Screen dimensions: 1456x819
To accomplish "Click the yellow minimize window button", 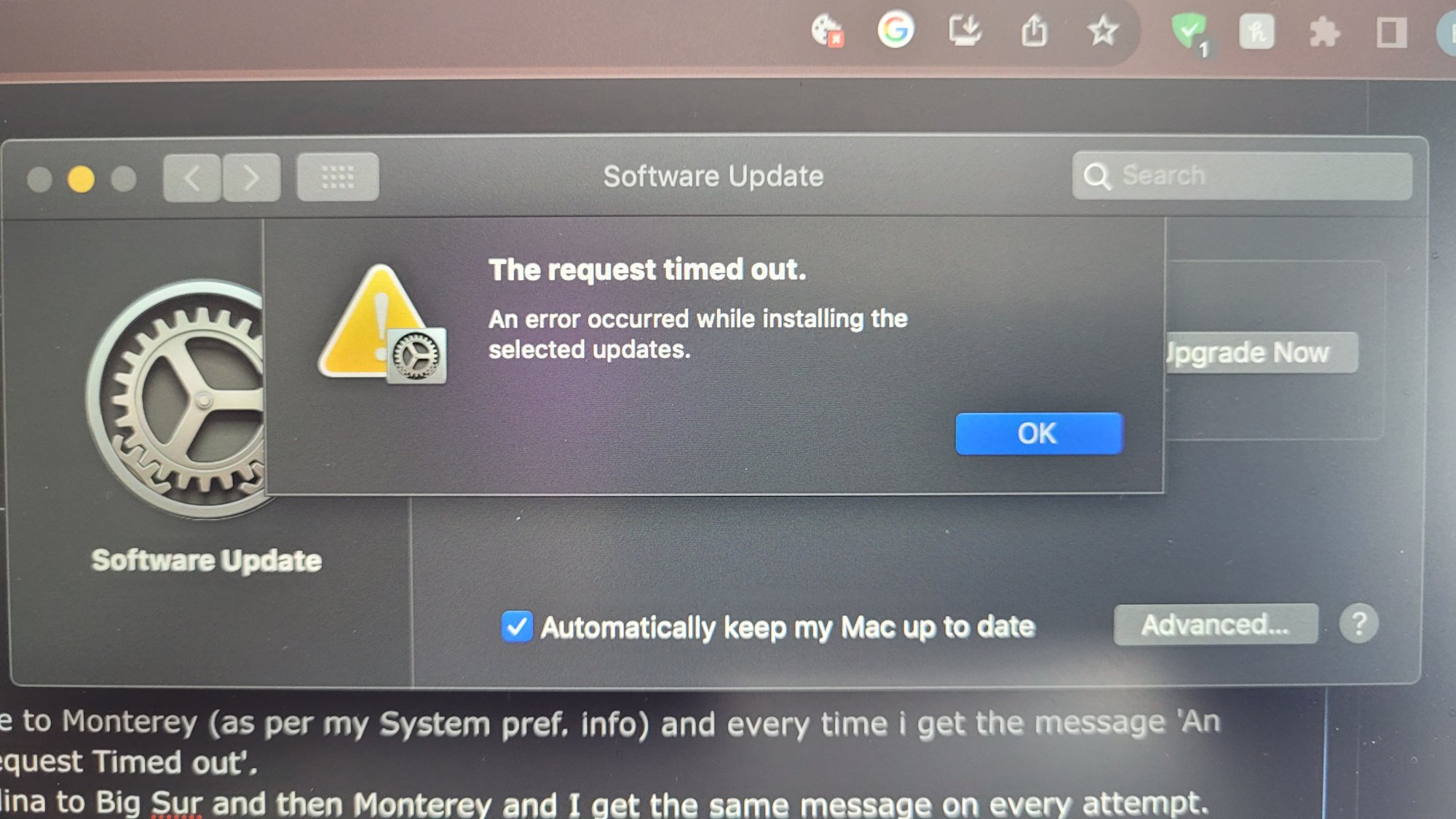I will pyautogui.click(x=81, y=179).
